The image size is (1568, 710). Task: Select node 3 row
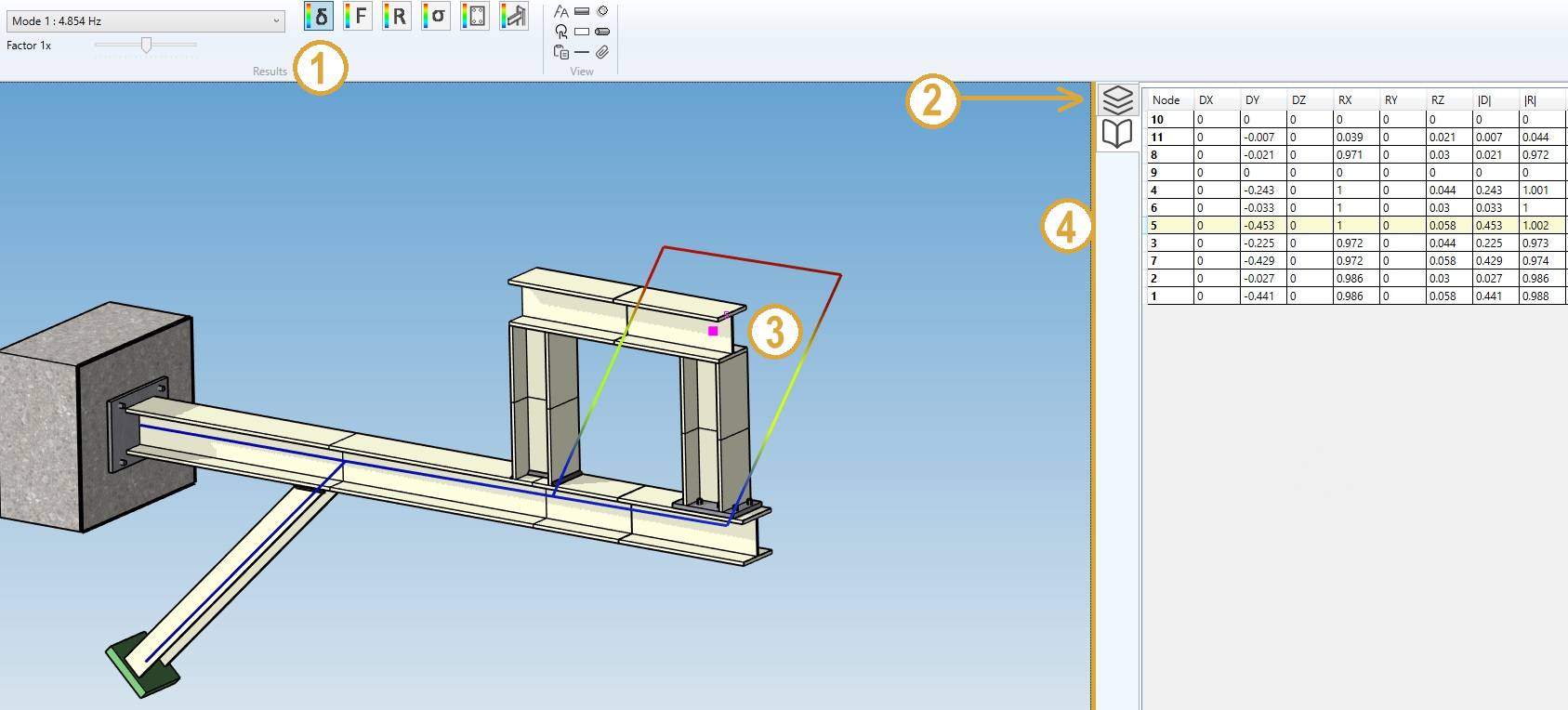pos(1357,243)
